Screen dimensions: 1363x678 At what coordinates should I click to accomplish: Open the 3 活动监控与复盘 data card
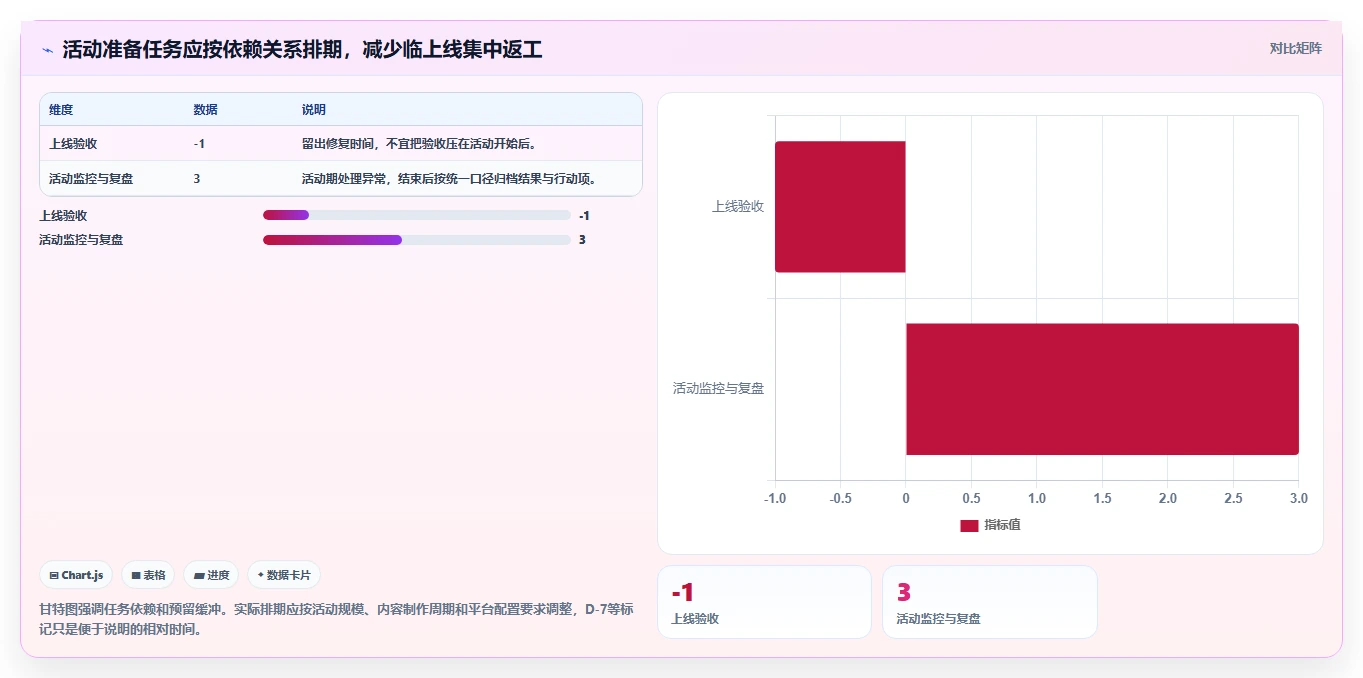(990, 602)
